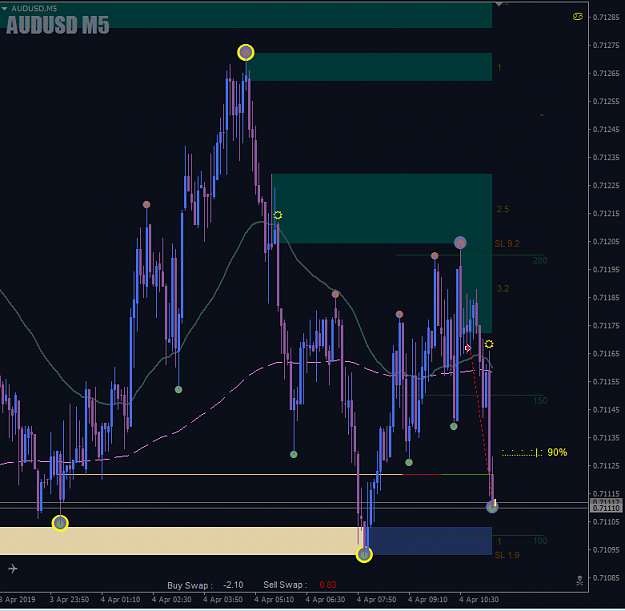
Task: Click the 90% yellow readout
Action: [557, 452]
